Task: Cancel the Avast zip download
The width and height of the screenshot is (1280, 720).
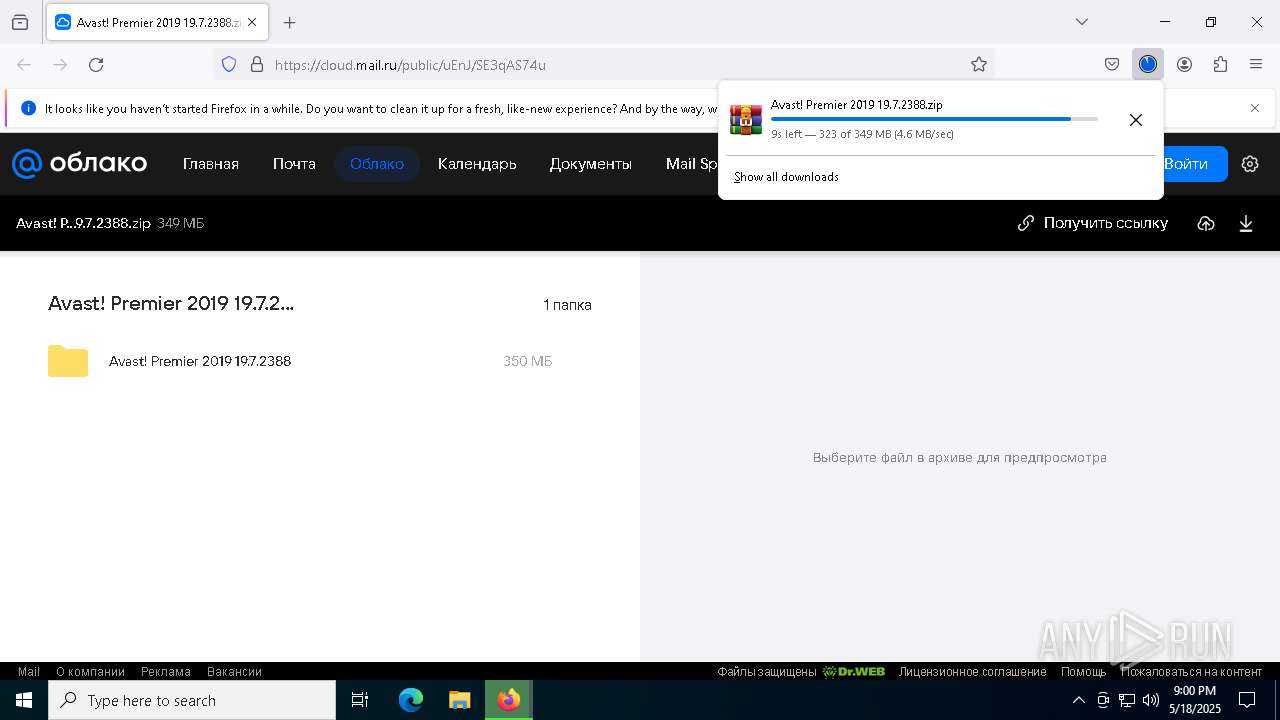Action: point(1136,120)
